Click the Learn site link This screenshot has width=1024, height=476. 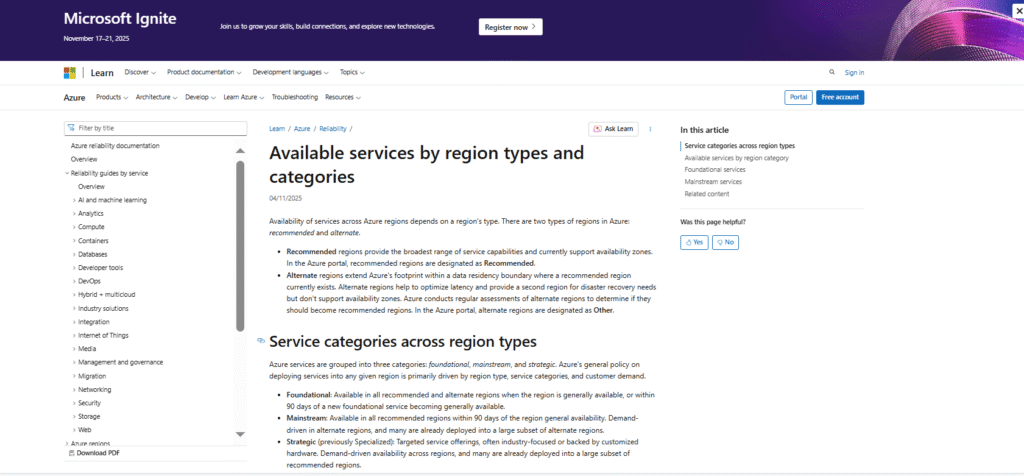(x=102, y=72)
